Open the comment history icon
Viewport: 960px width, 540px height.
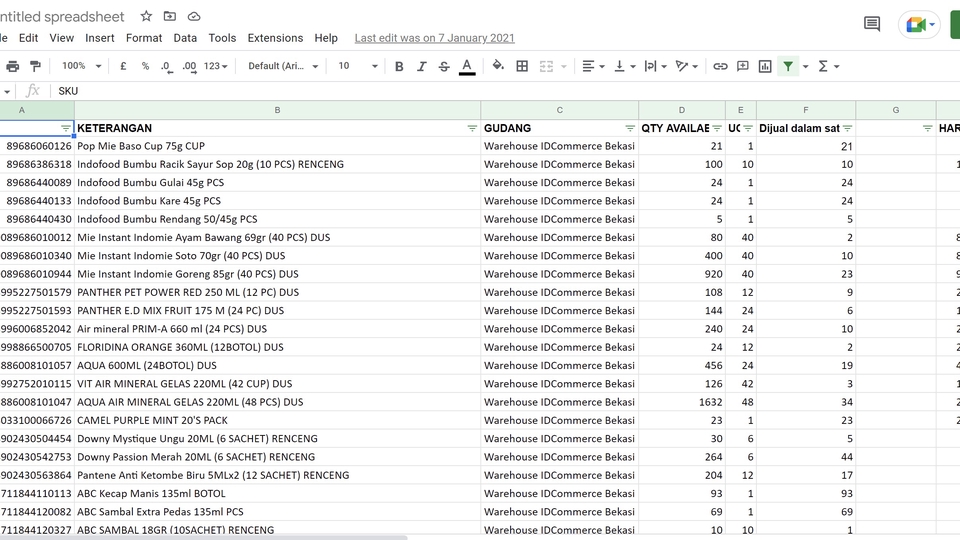click(872, 24)
